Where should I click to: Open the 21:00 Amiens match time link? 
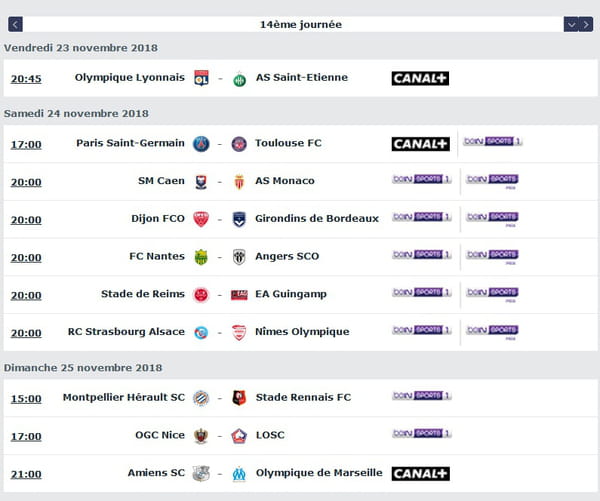26,475
